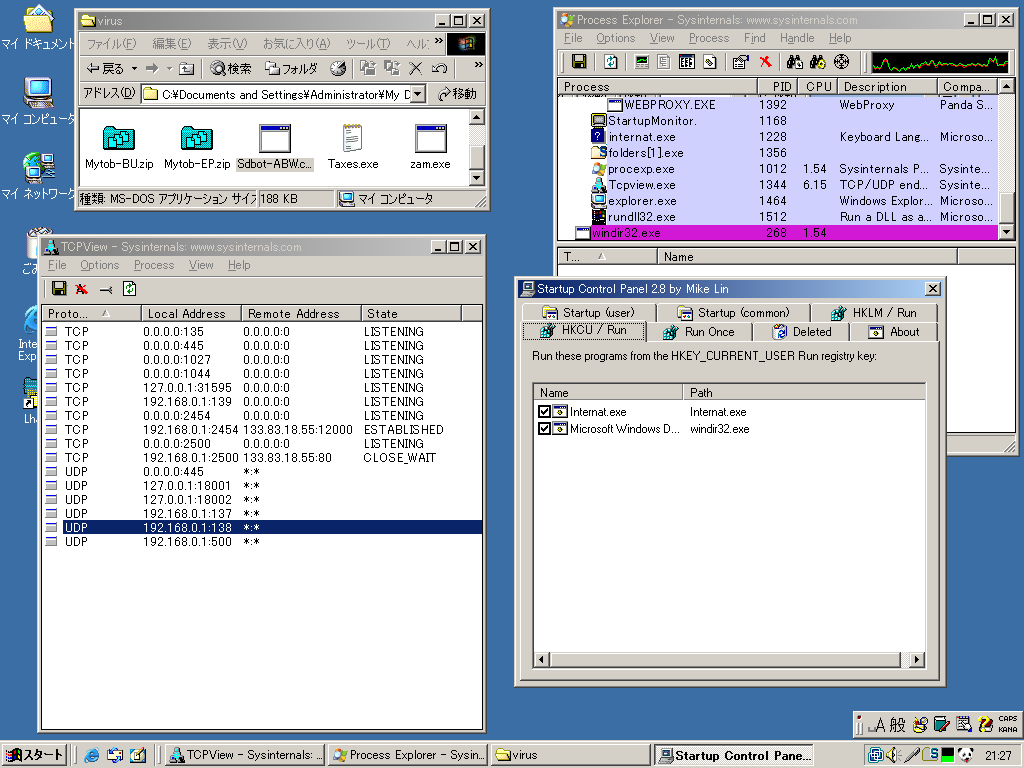This screenshot has width=1024, height=768.
Task: Click the Save icon in Process Explorer toolbar
Action: (579, 62)
